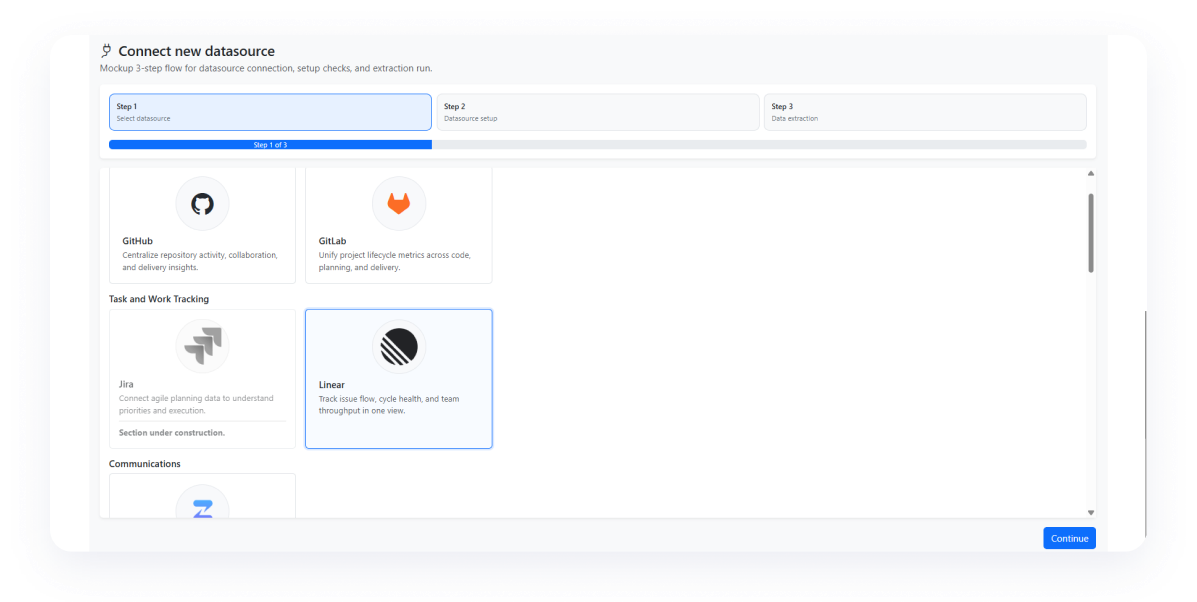This screenshot has width=1197, height=602.
Task: Click the Step 1 of 3 progress bar
Action: [x=270, y=144]
